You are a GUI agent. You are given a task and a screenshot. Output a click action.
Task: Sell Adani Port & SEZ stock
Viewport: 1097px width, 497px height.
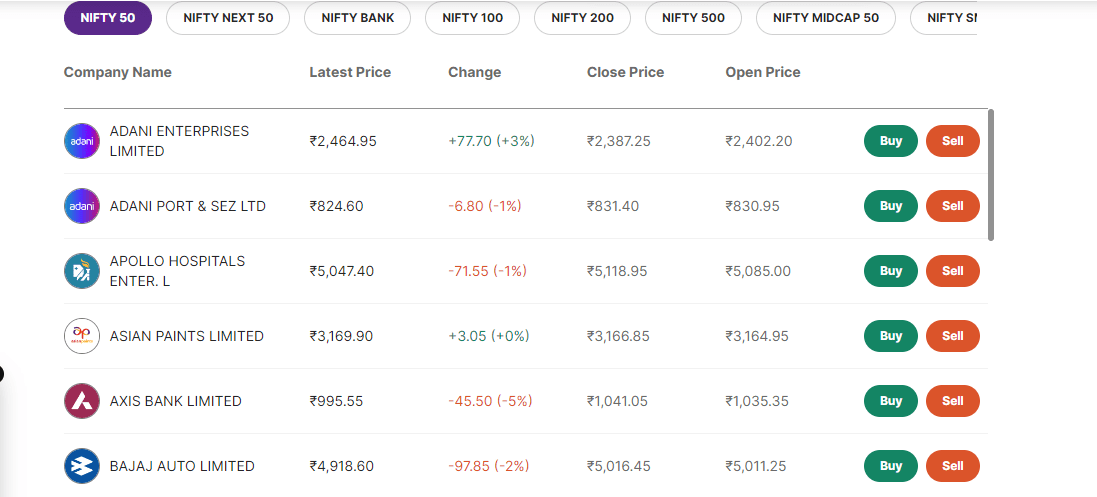tap(952, 206)
